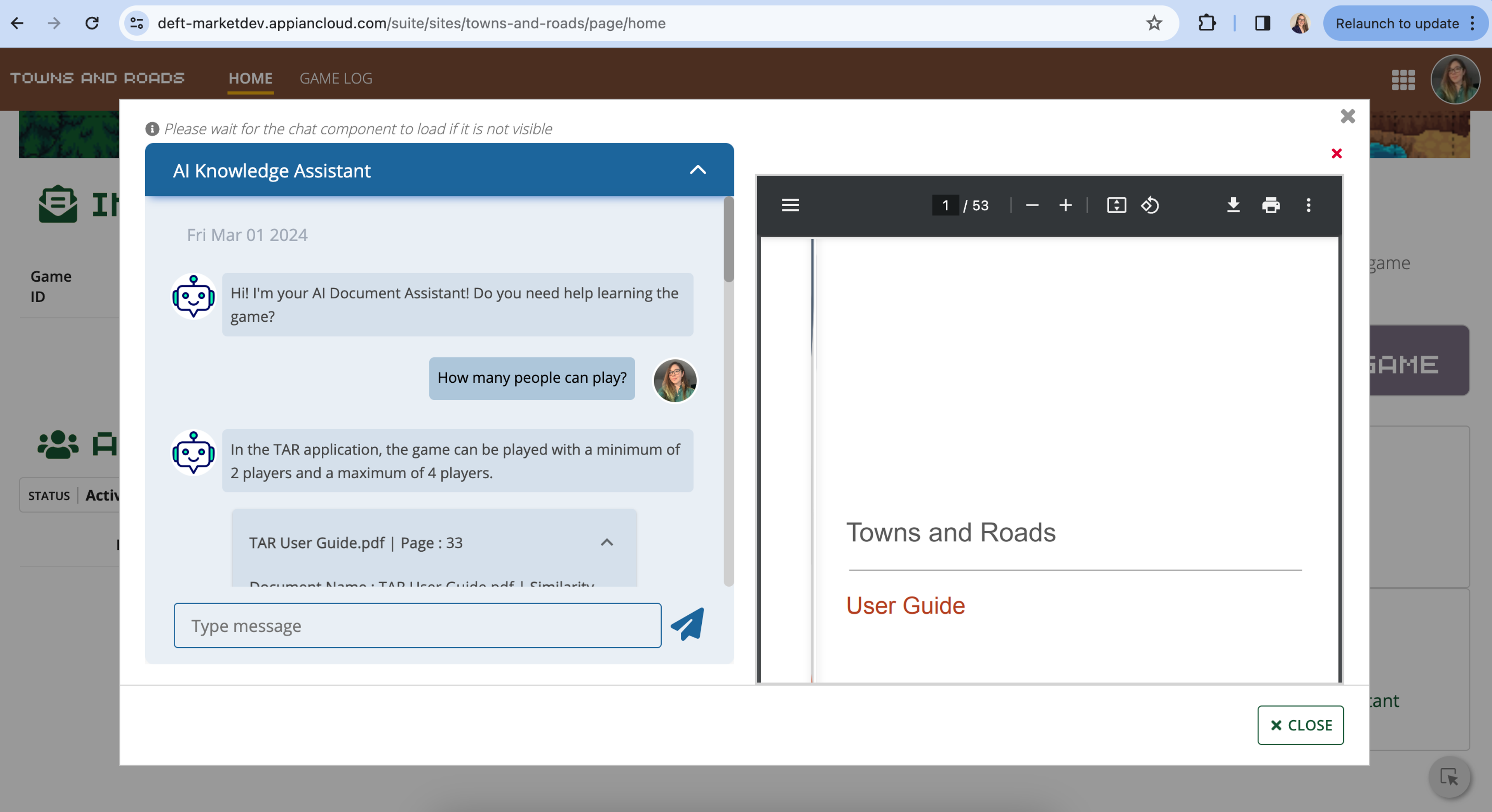Click the browser address bar URL

(411, 23)
